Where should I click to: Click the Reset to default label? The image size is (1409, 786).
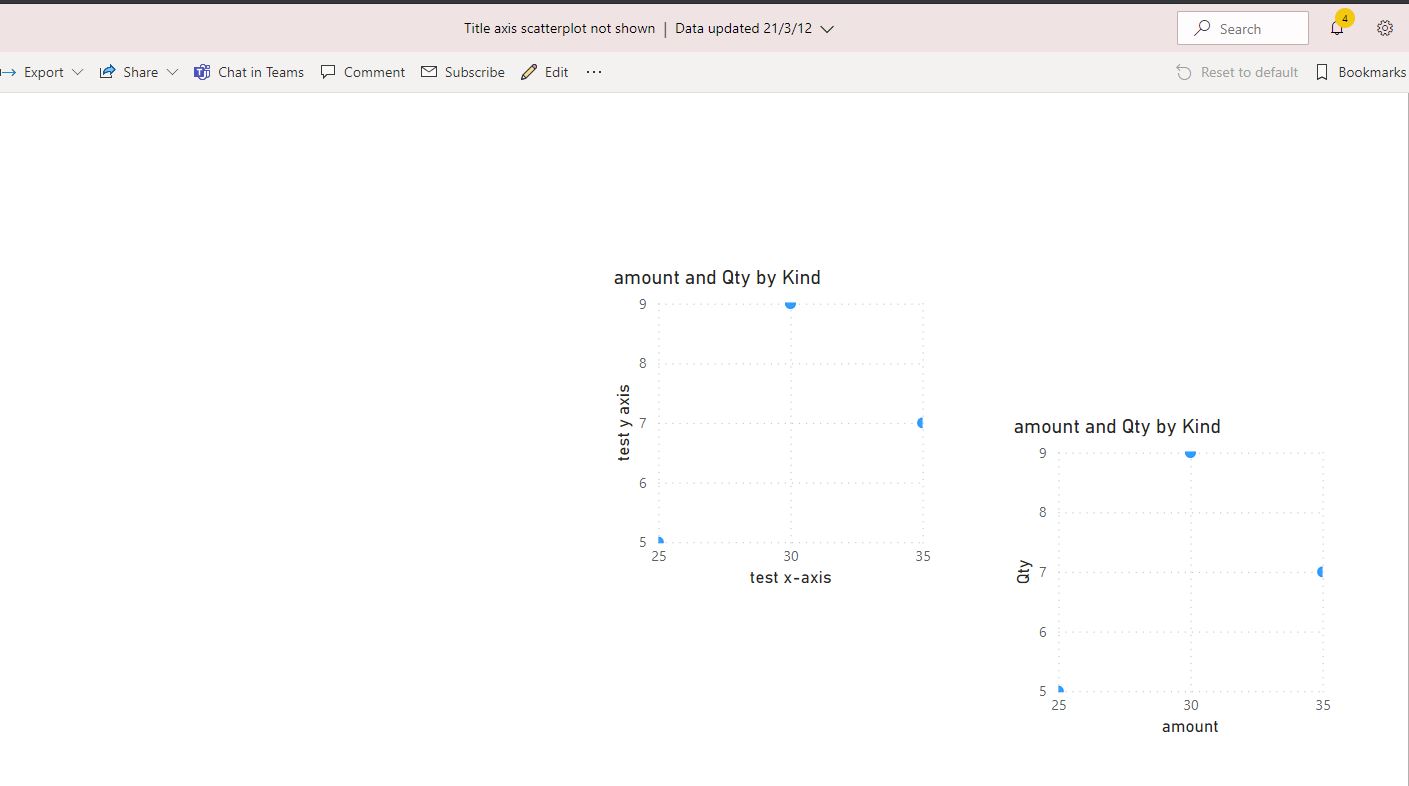point(1249,72)
